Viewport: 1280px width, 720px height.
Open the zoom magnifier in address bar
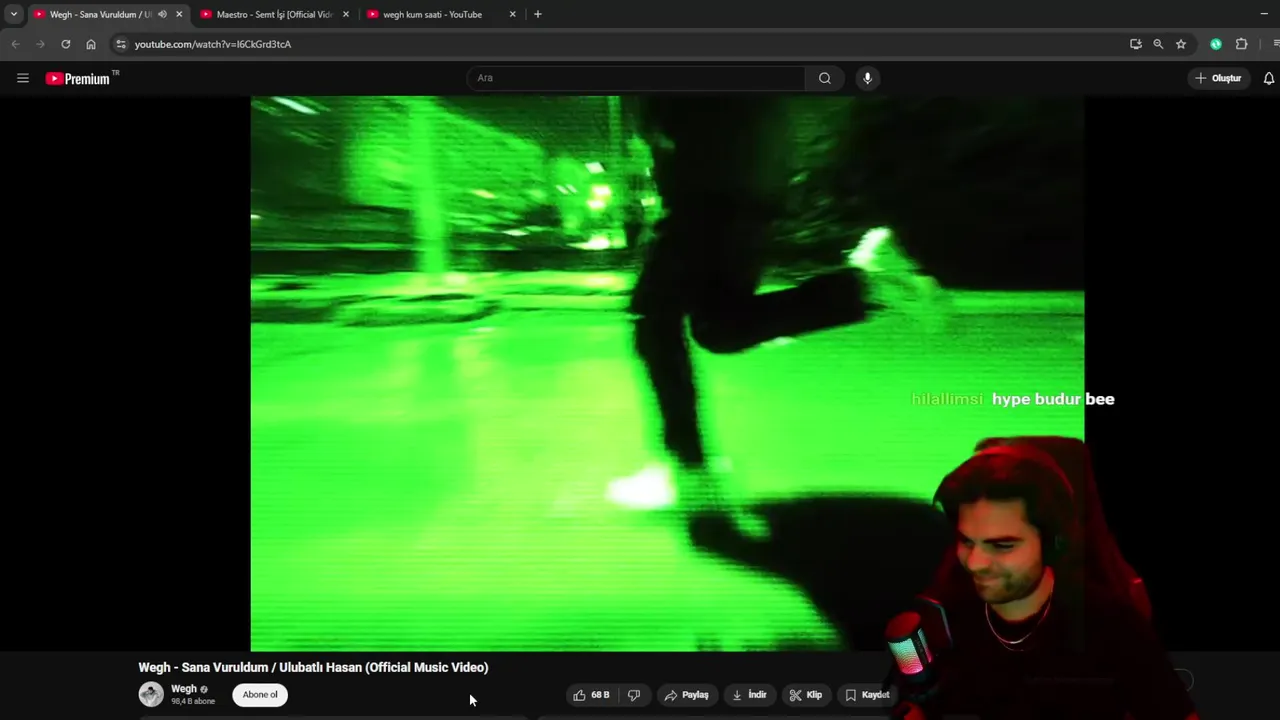(1158, 44)
